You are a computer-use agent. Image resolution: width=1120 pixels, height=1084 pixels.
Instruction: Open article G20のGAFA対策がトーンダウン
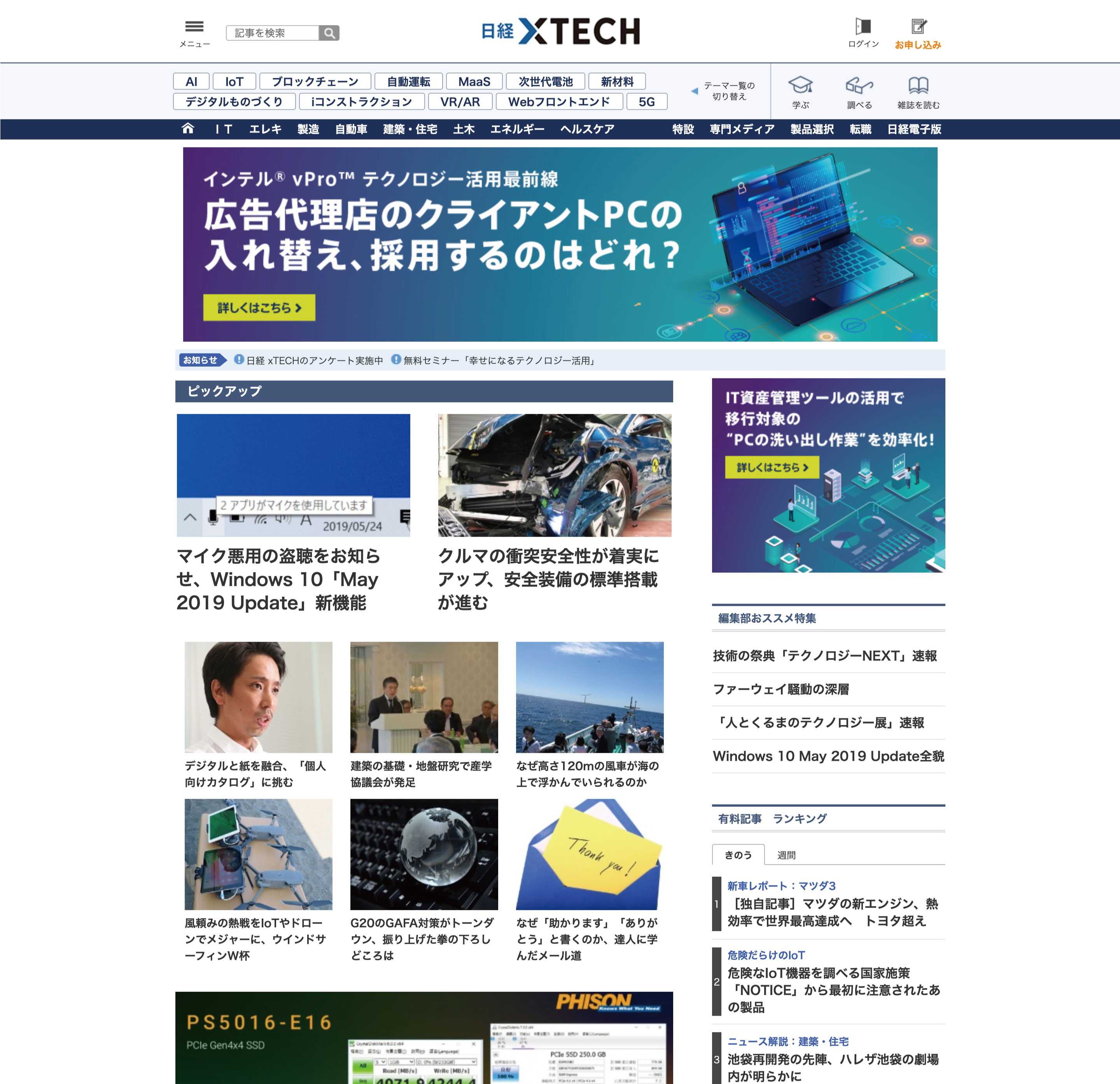tap(422, 939)
